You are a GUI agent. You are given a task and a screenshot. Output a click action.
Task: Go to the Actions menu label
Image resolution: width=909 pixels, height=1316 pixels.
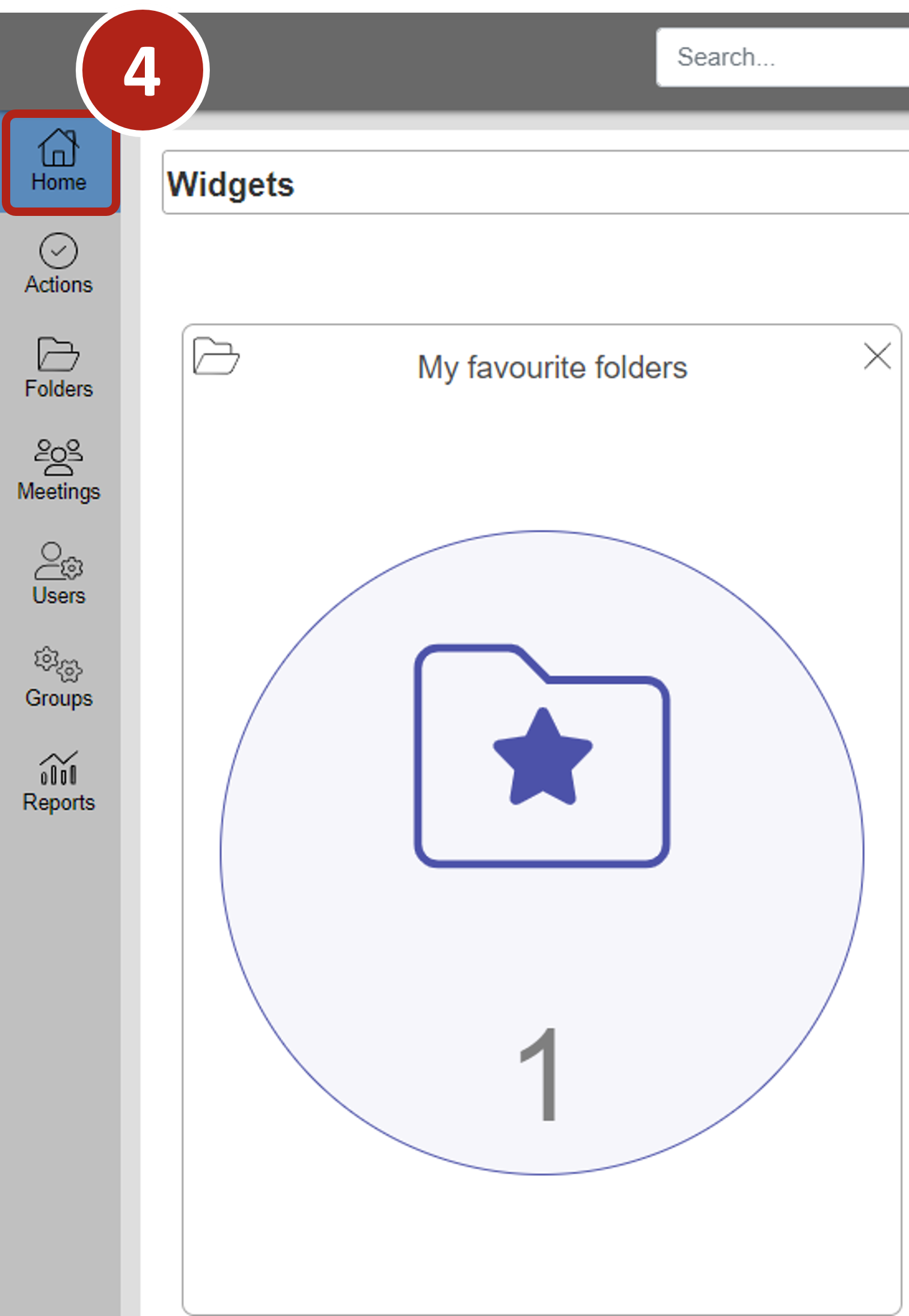click(x=58, y=284)
